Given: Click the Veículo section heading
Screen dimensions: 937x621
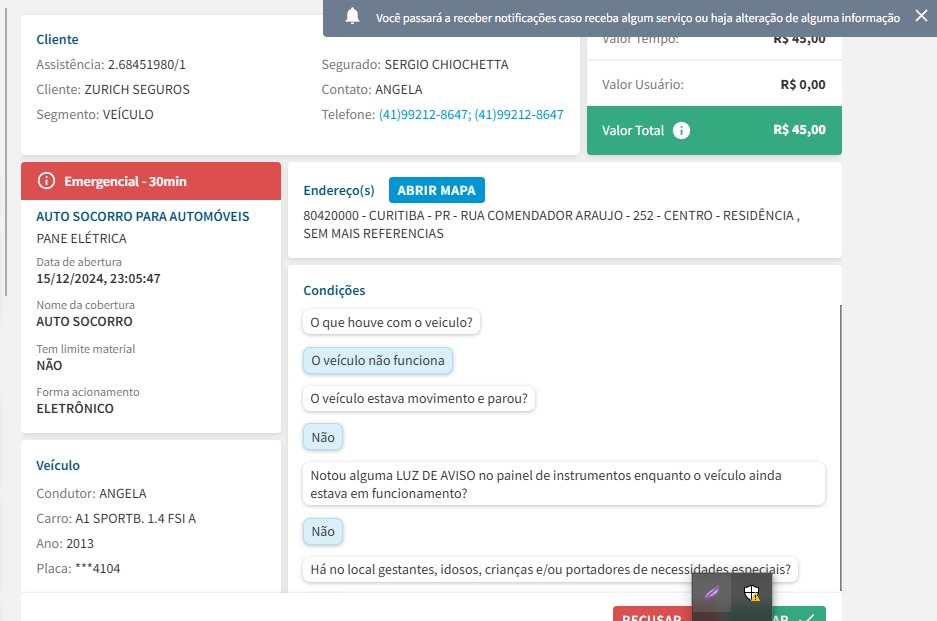Looking at the screenshot, I should coord(58,465).
